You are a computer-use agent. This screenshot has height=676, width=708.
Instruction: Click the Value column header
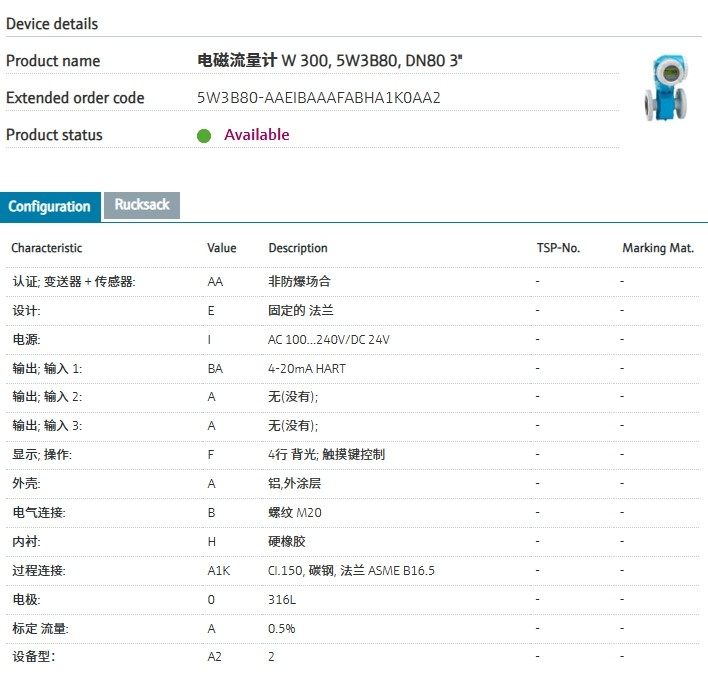point(221,248)
